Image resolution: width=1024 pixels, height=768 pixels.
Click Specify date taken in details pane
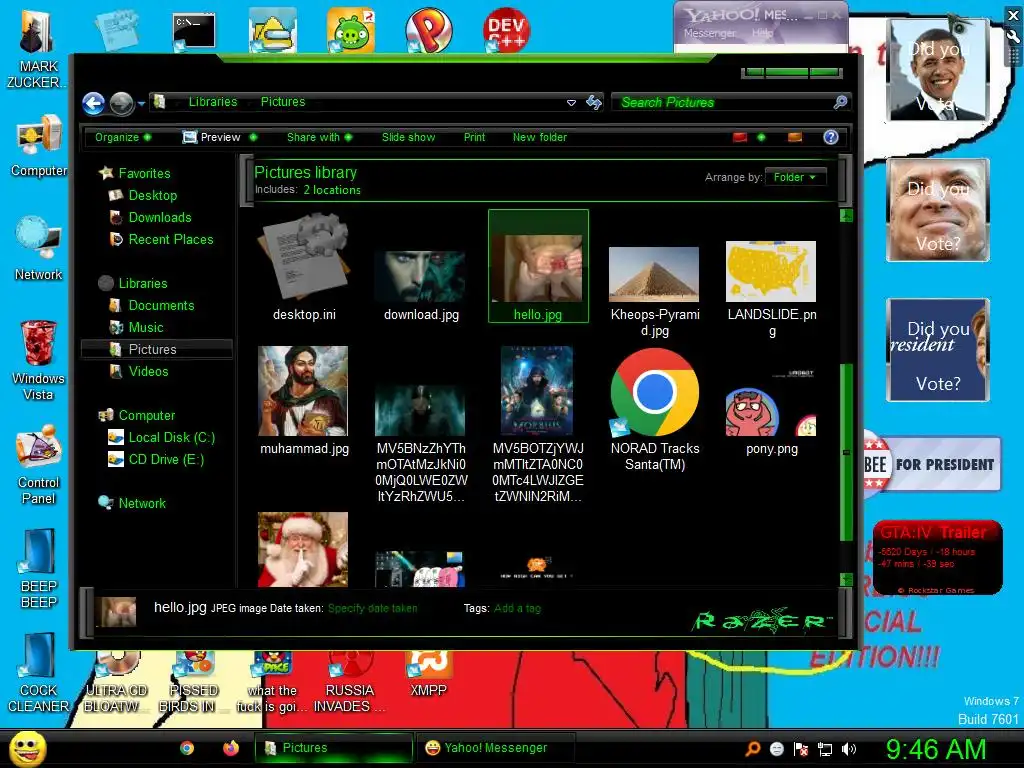pyautogui.click(x=372, y=609)
